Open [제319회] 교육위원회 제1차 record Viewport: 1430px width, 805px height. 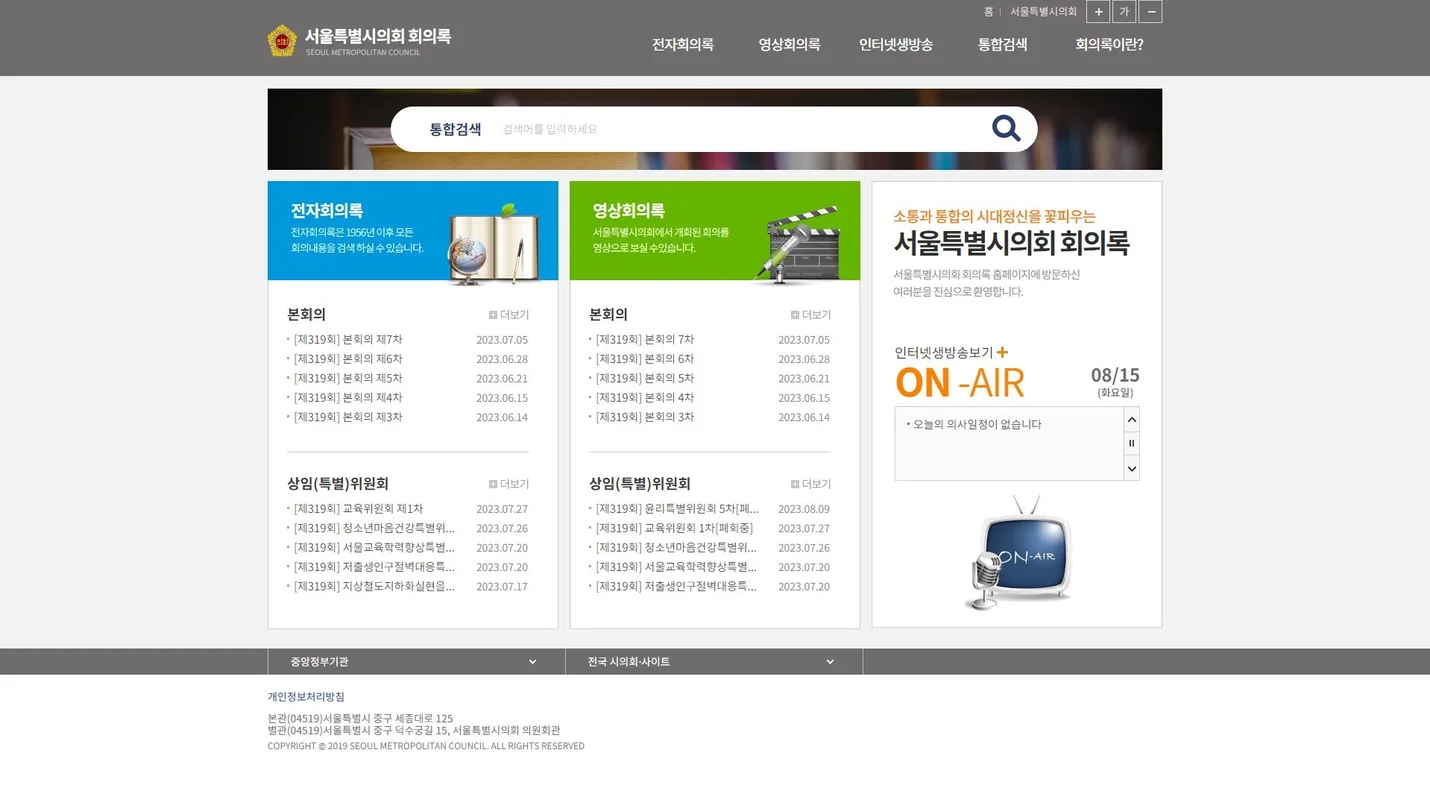(x=358, y=509)
